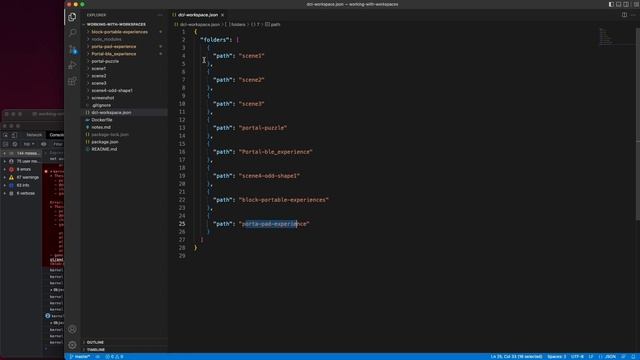
Task: Expand the verbose group in DevTools sidebar
Action: click(x=22, y=193)
